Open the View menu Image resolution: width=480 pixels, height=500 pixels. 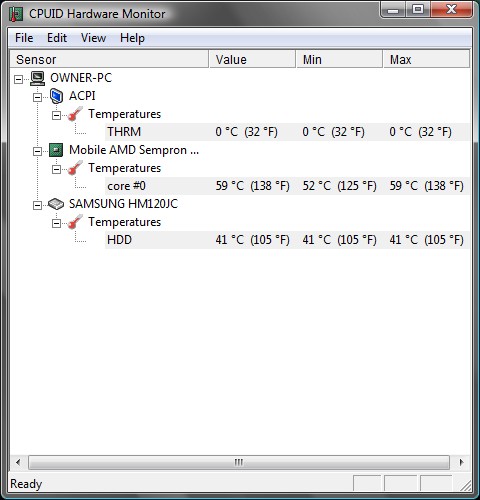[93, 38]
